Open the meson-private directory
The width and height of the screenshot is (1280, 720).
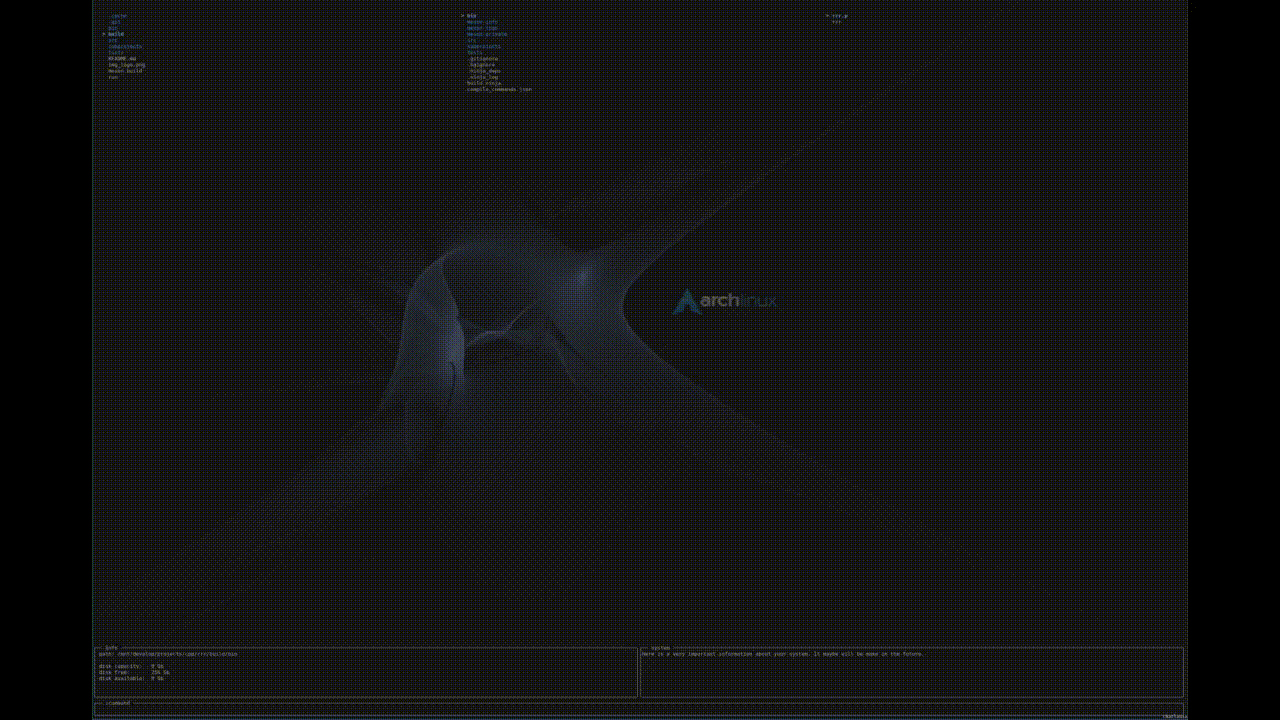coord(487,34)
